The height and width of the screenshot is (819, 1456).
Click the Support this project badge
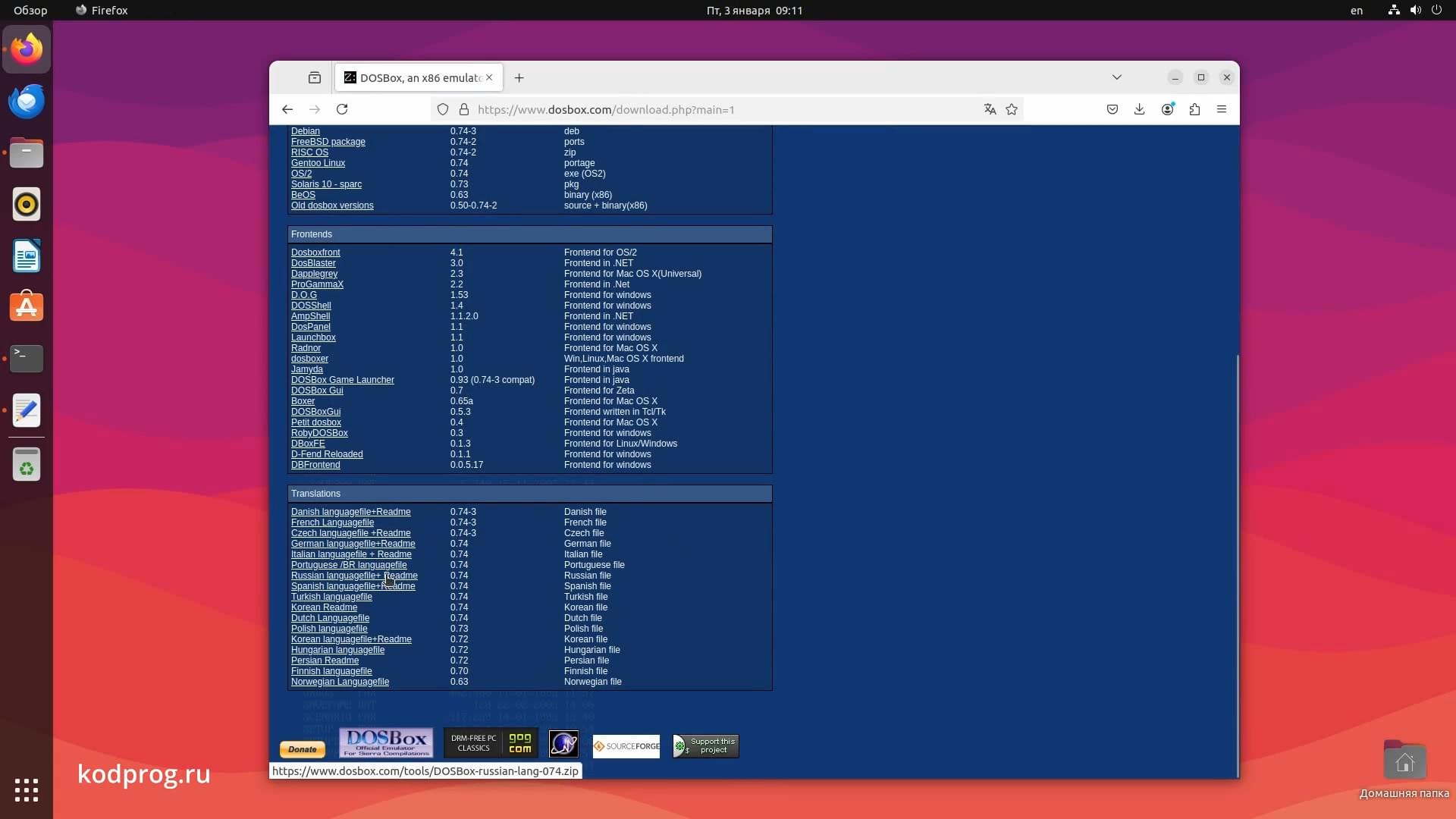[706, 746]
